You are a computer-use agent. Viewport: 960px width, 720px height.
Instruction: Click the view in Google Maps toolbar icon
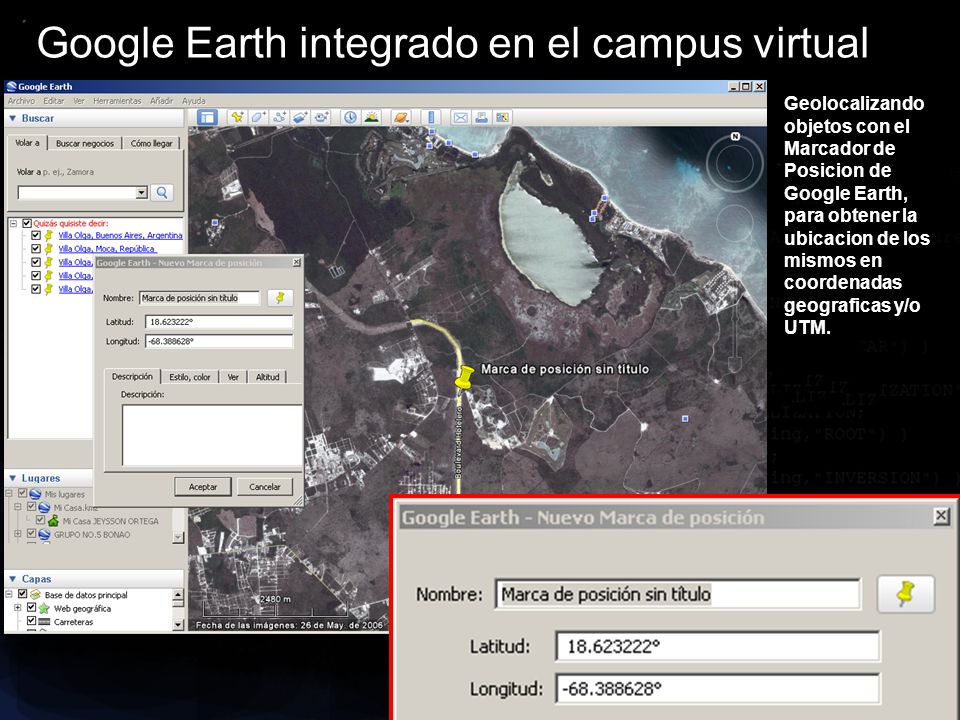click(x=503, y=117)
